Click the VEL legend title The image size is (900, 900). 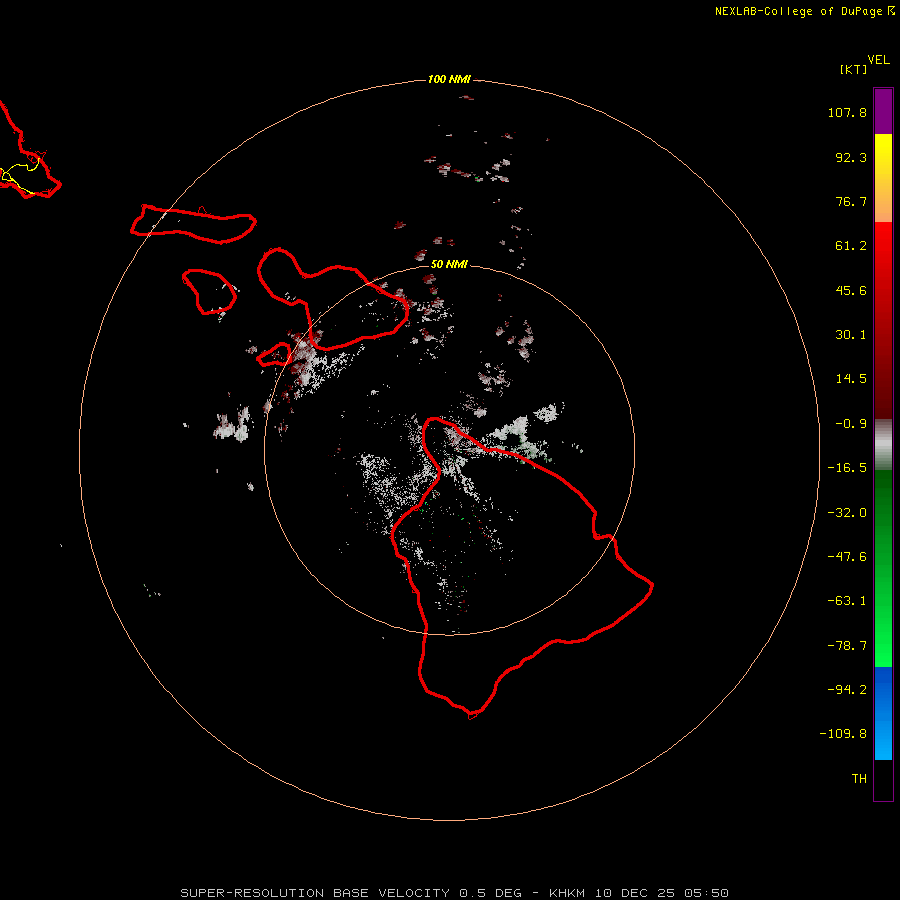point(878,60)
